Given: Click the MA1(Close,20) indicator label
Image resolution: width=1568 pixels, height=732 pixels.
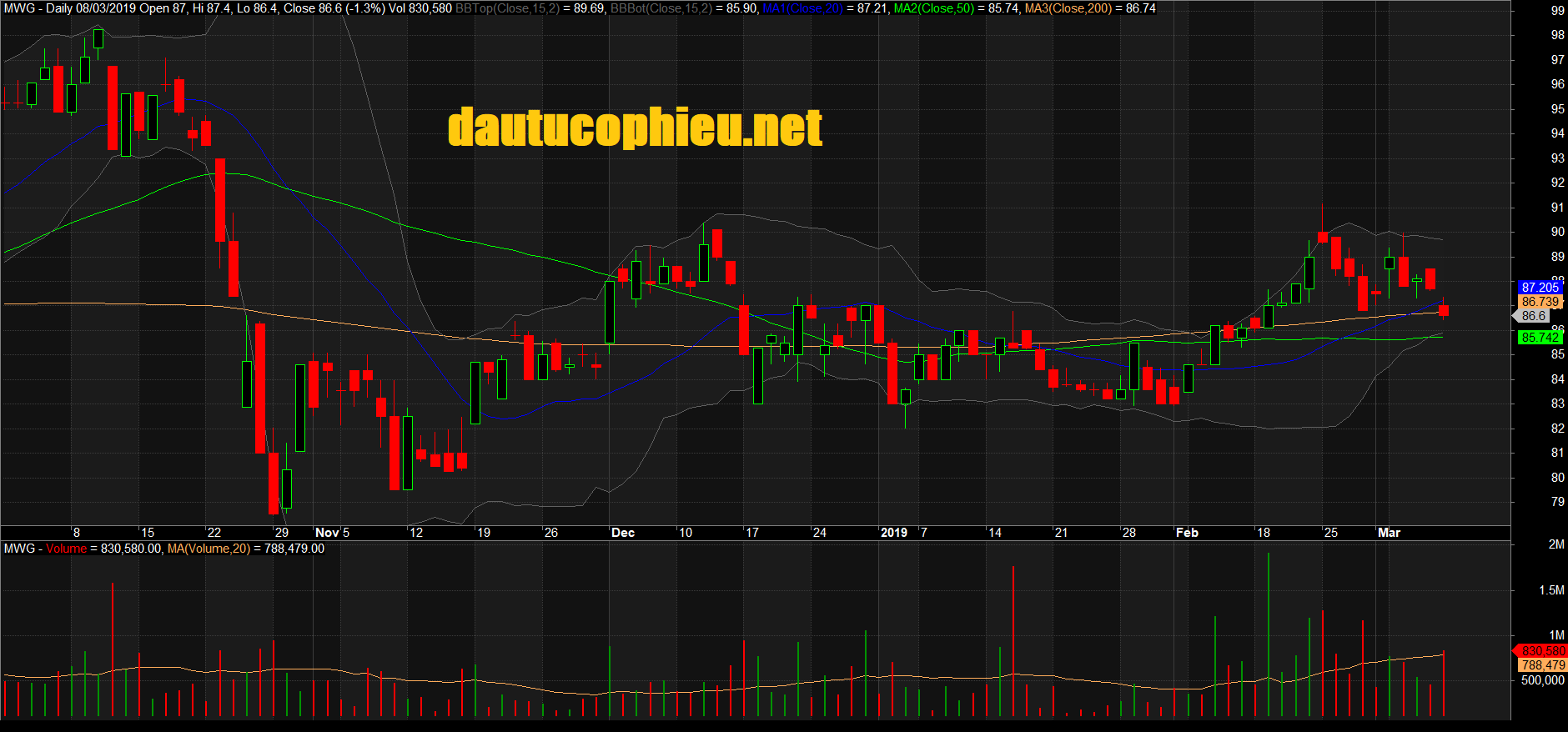Looking at the screenshot, I should click(x=802, y=8).
